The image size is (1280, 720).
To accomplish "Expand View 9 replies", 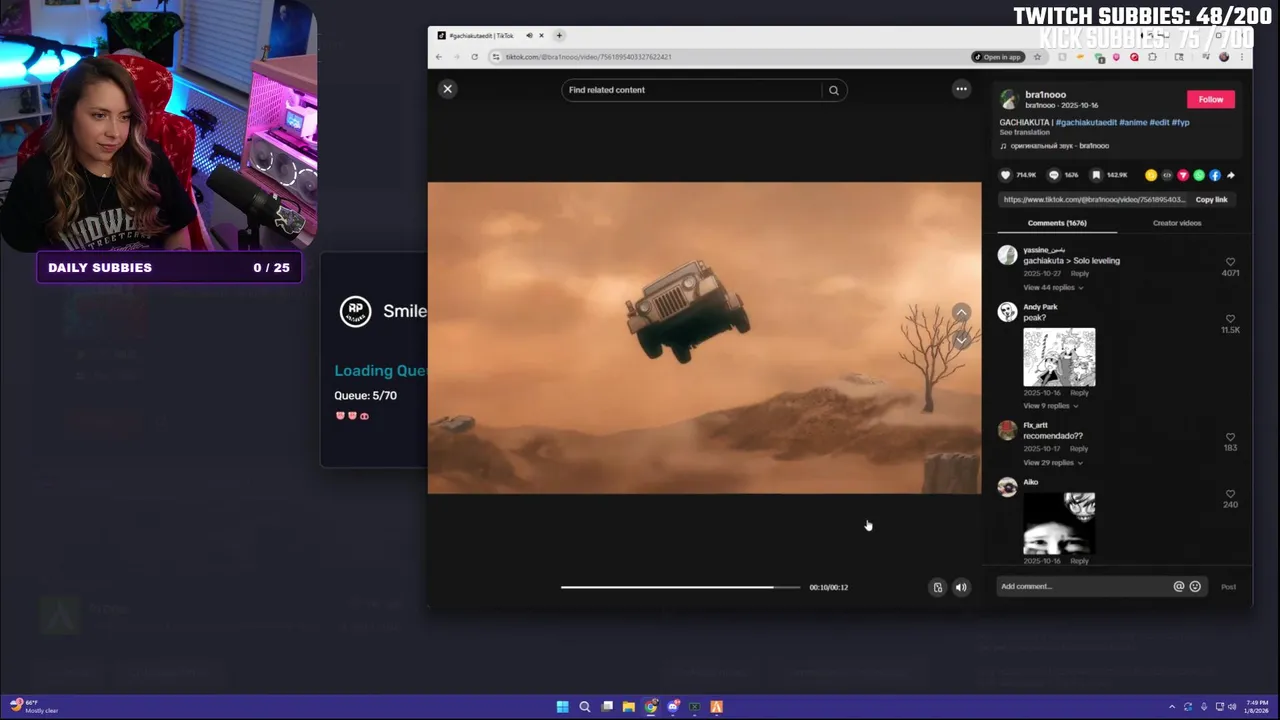I will point(1051,406).
